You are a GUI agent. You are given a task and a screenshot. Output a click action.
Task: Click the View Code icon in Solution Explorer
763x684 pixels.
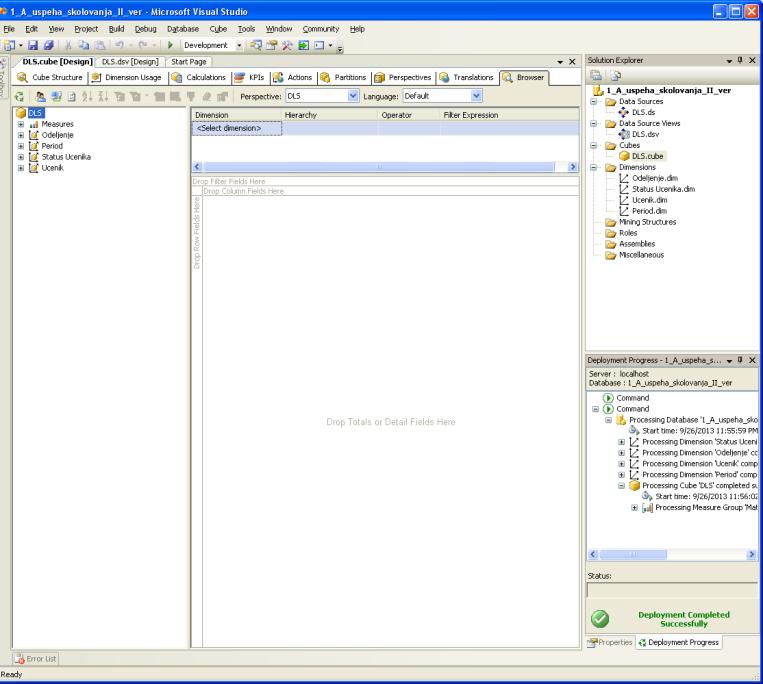[616, 75]
